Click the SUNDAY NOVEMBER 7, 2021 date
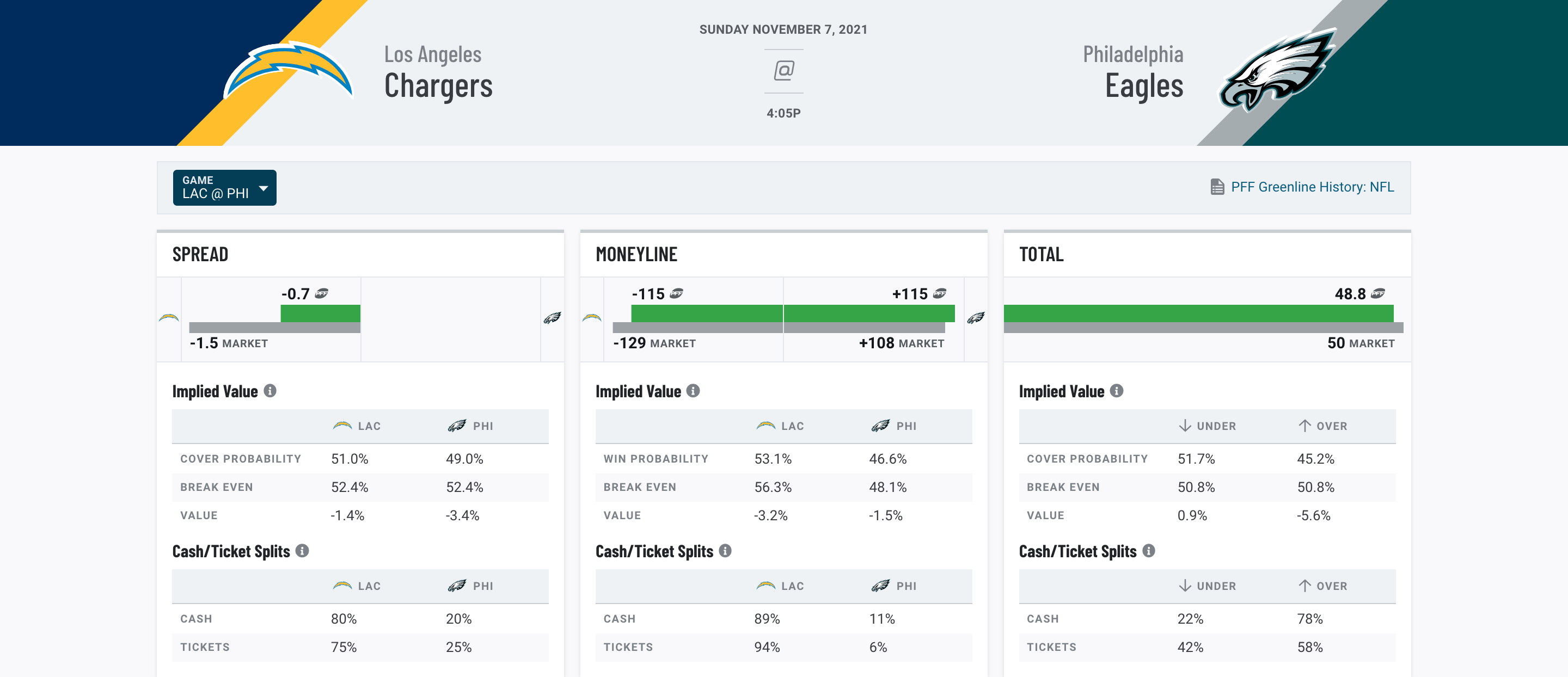Screen dimensions: 1568x677 (783, 29)
